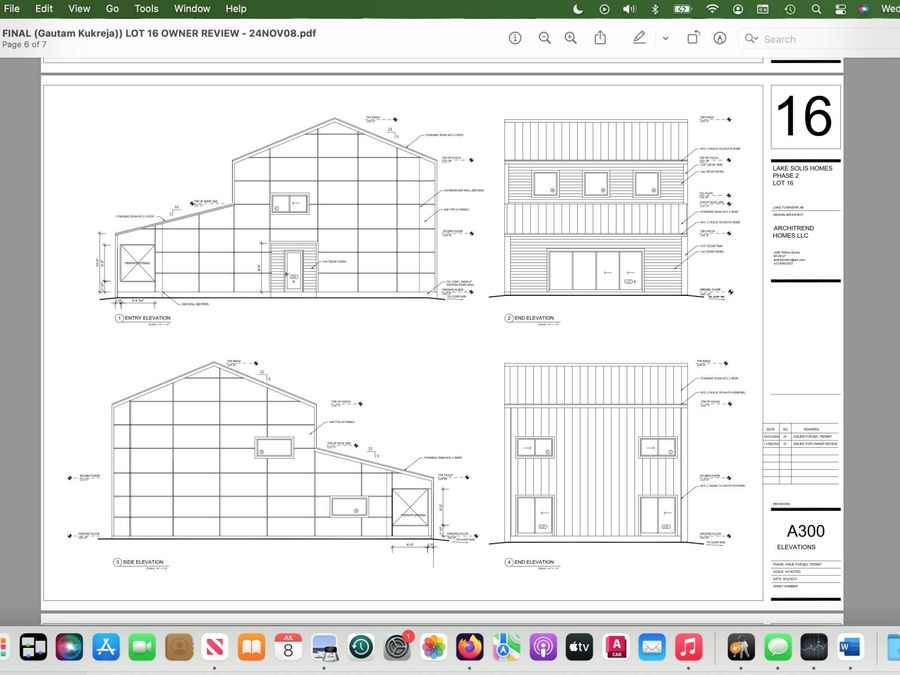
Task: Show the Markup toolbar
Action: coord(720,38)
